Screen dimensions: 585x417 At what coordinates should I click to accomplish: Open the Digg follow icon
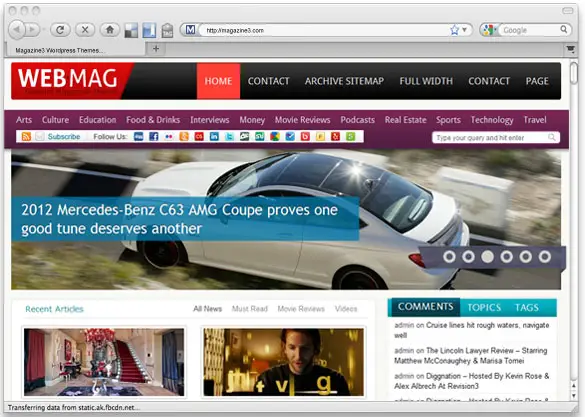(138, 137)
